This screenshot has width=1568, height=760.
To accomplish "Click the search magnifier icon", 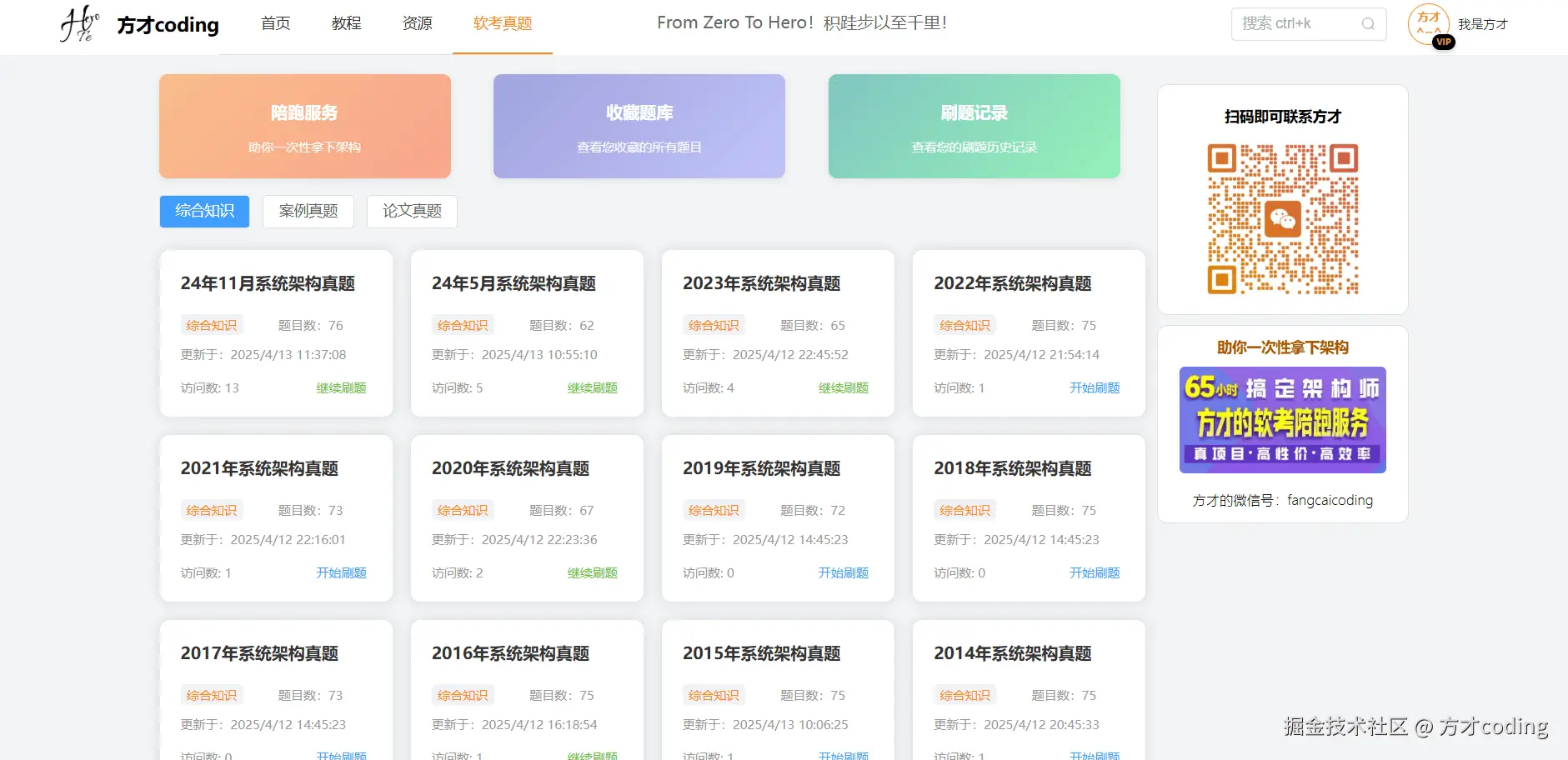I will 1368,23.
